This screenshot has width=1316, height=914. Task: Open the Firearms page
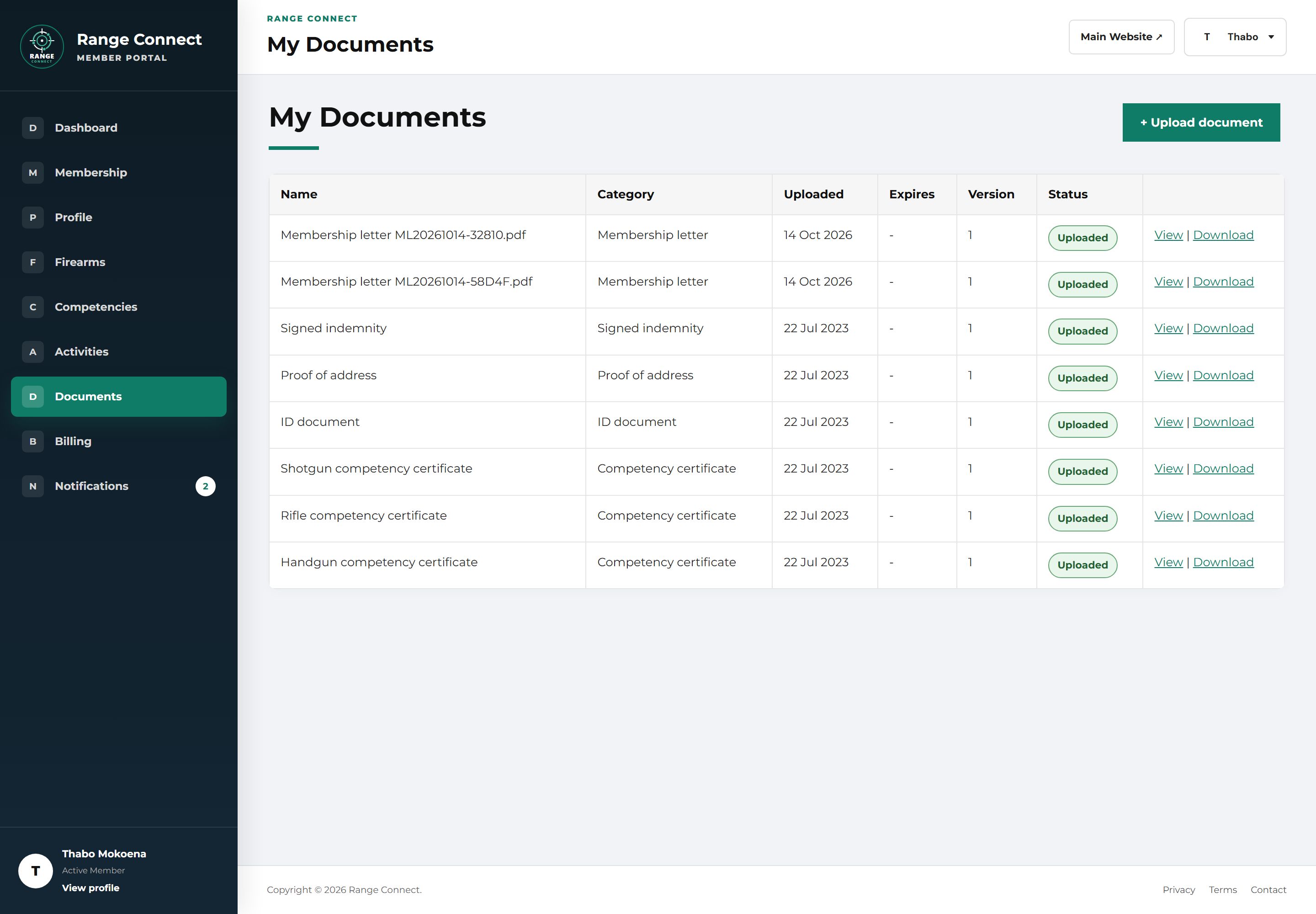118,262
